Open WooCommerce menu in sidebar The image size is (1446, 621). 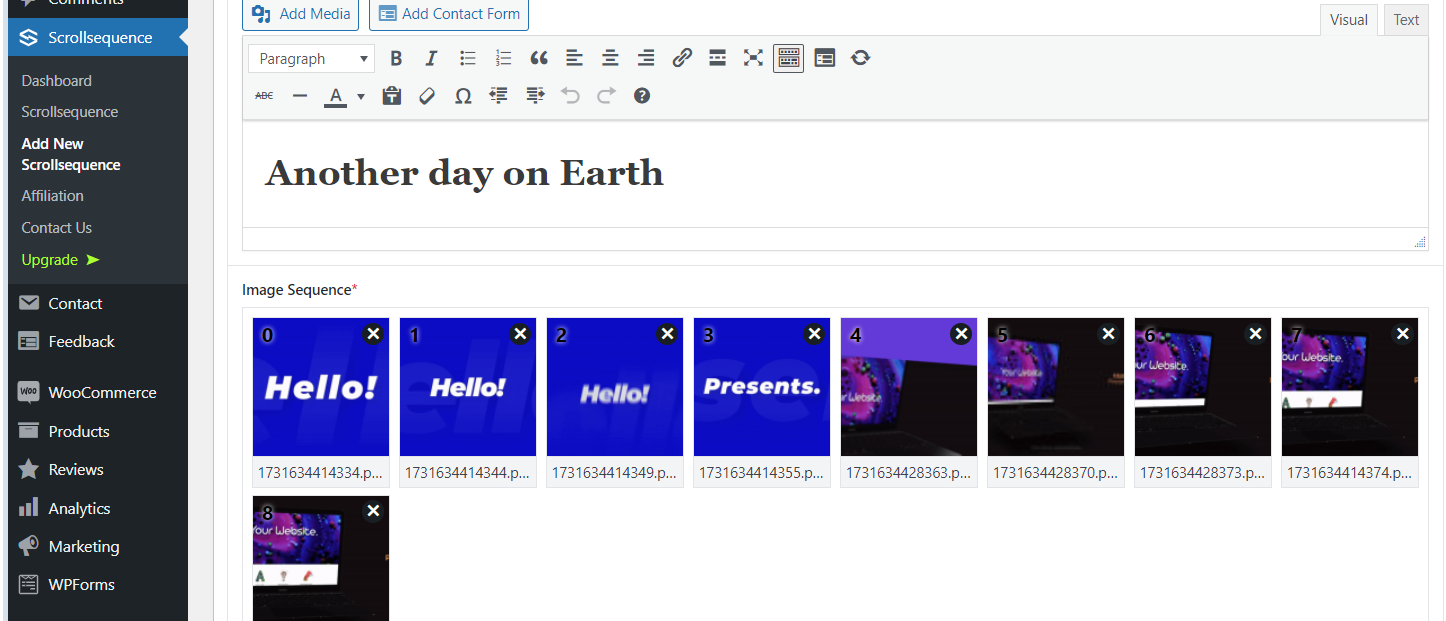(102, 392)
